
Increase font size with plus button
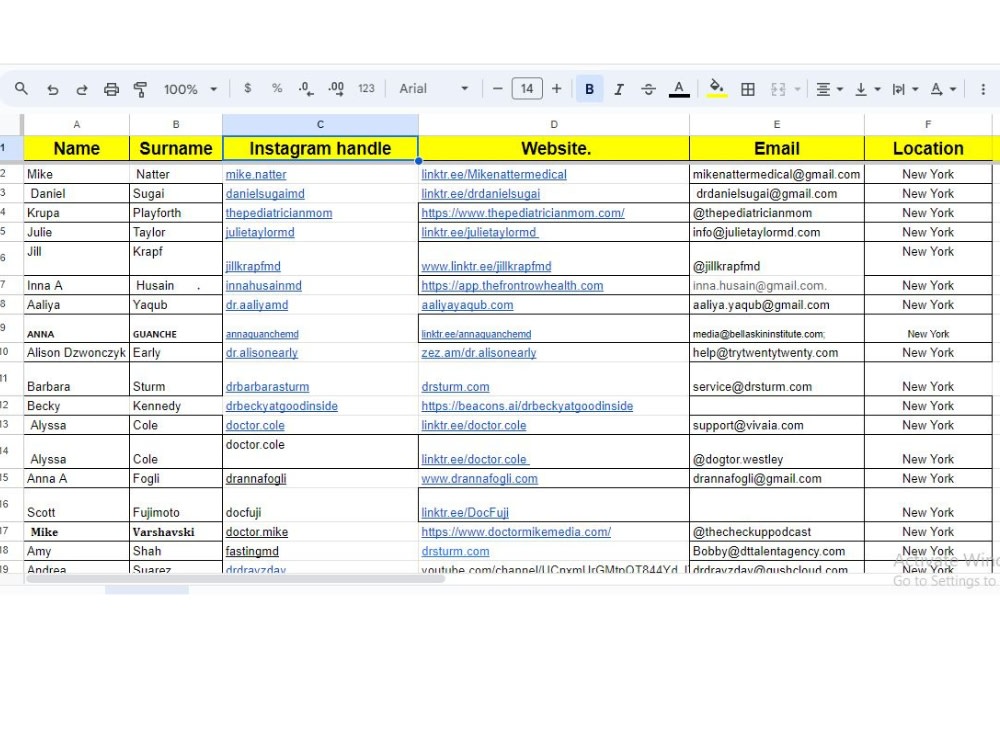tap(557, 89)
